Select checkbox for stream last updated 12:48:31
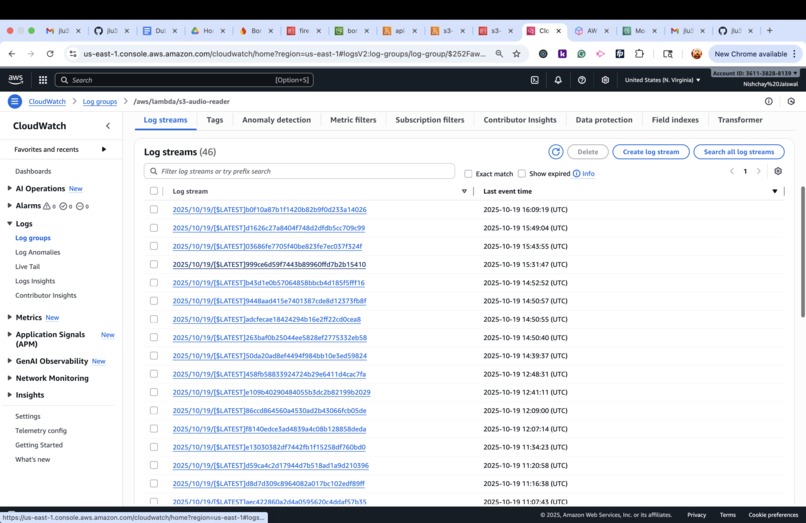This screenshot has height=523, width=806. point(154,374)
